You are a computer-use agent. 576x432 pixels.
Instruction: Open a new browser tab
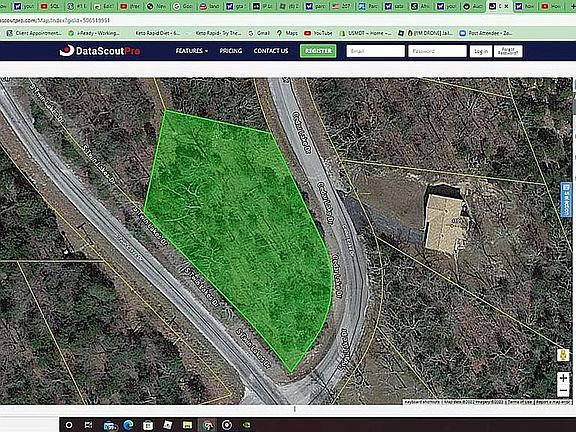pyautogui.click(x=572, y=6)
